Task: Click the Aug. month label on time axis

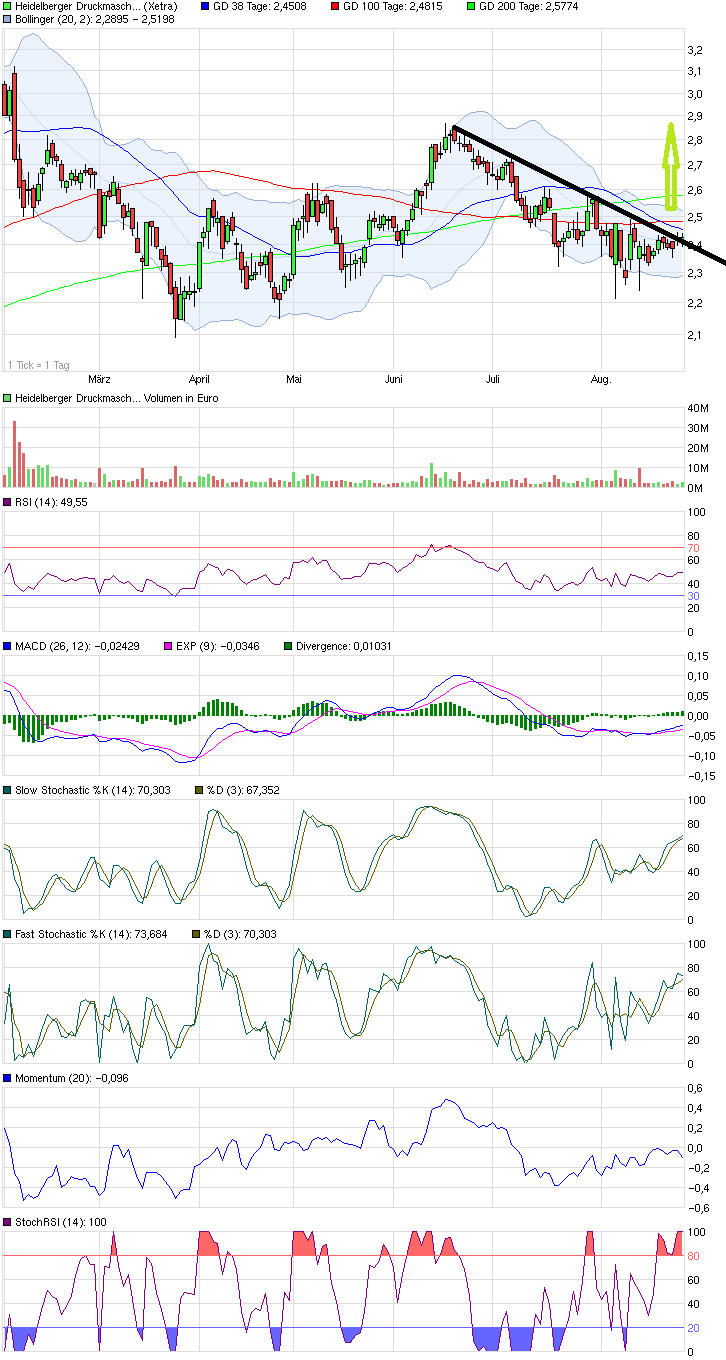Action: click(x=600, y=379)
